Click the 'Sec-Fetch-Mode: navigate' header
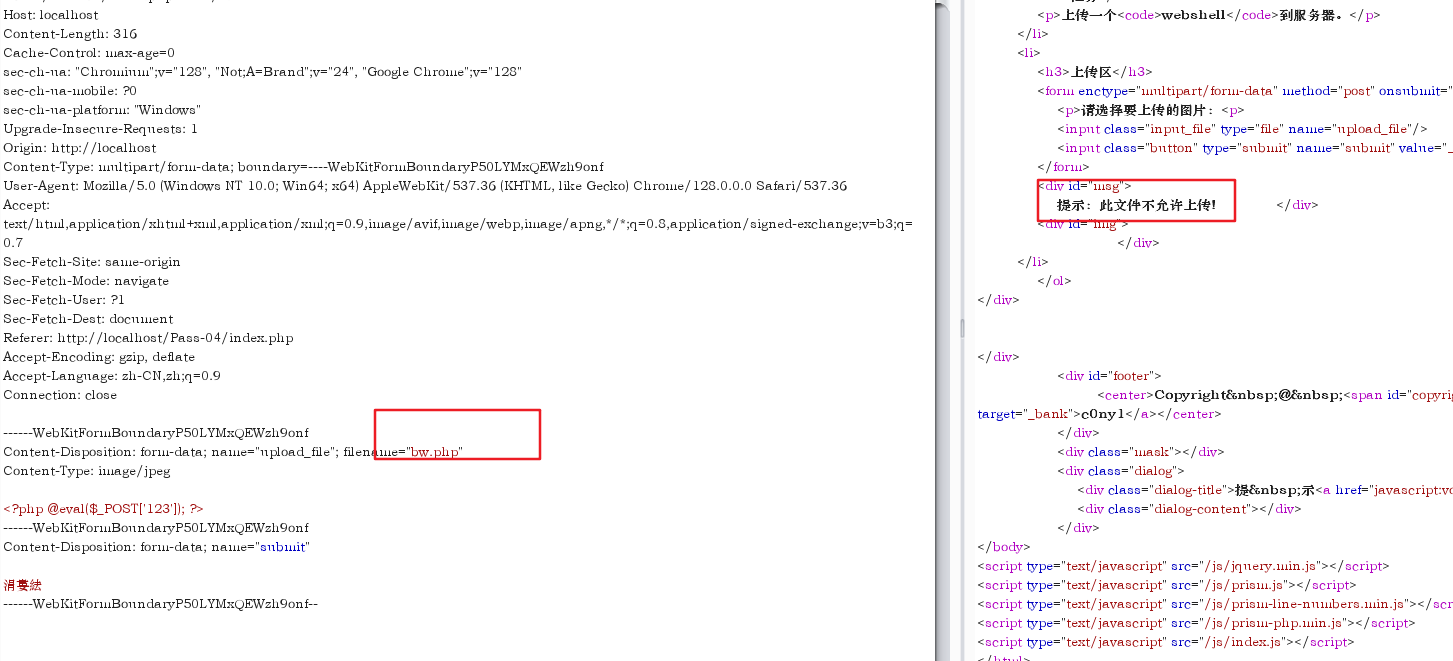 click(x=86, y=281)
